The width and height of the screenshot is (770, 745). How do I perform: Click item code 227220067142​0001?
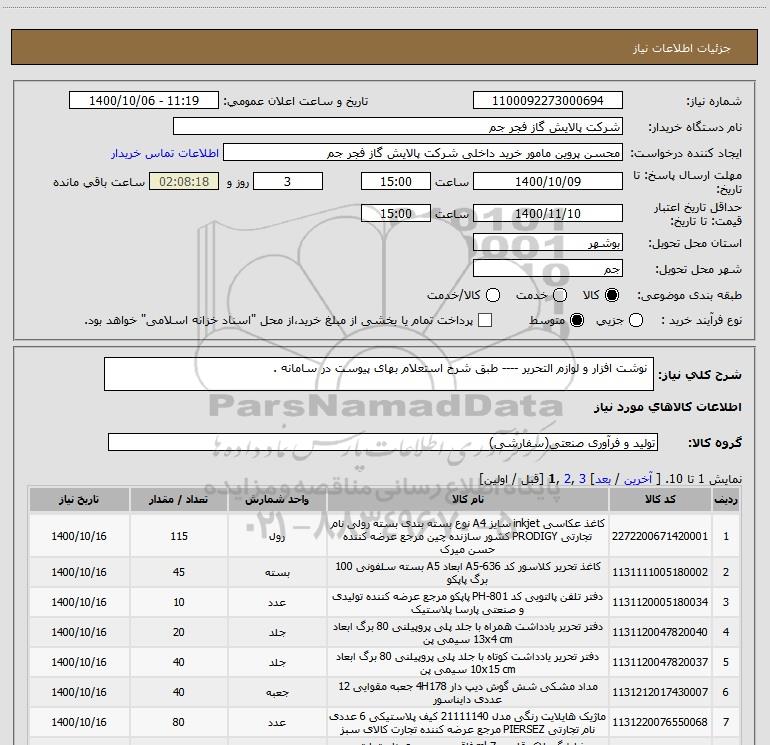tap(660, 536)
